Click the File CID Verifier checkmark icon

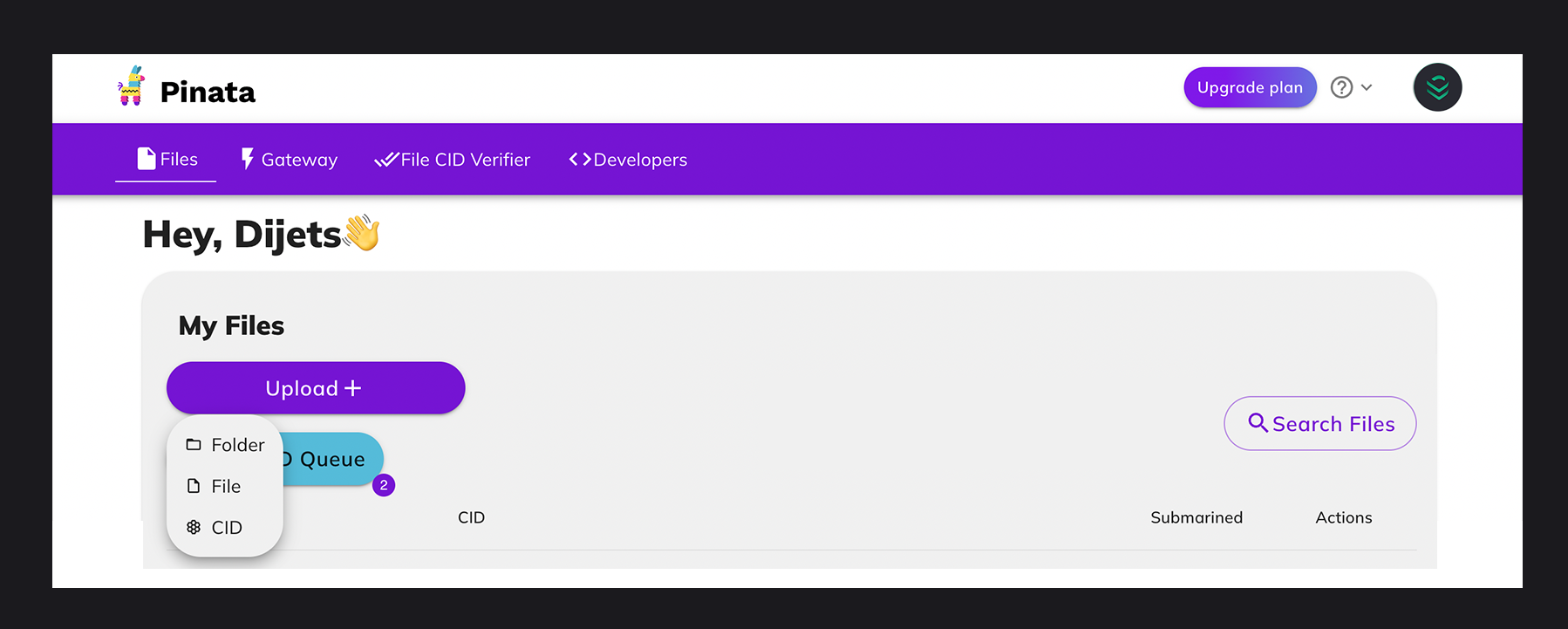click(385, 160)
